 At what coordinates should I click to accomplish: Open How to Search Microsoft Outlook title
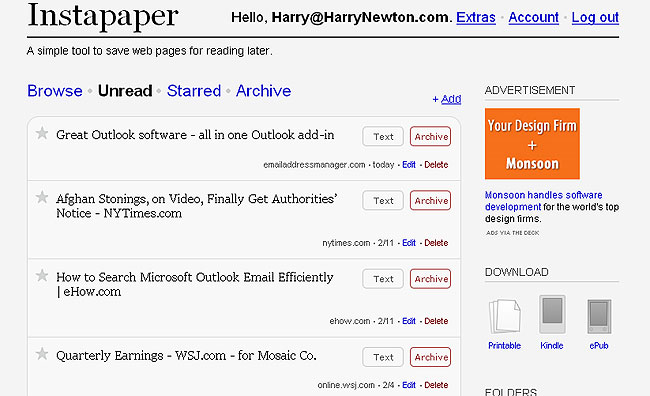[x=195, y=284]
